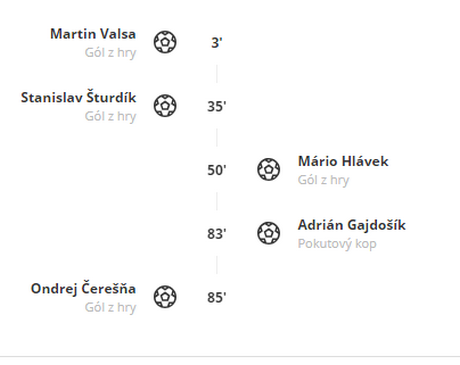Click the 3' minute marker
Image resolution: width=460 pixels, height=365 pixels.
[x=217, y=43]
